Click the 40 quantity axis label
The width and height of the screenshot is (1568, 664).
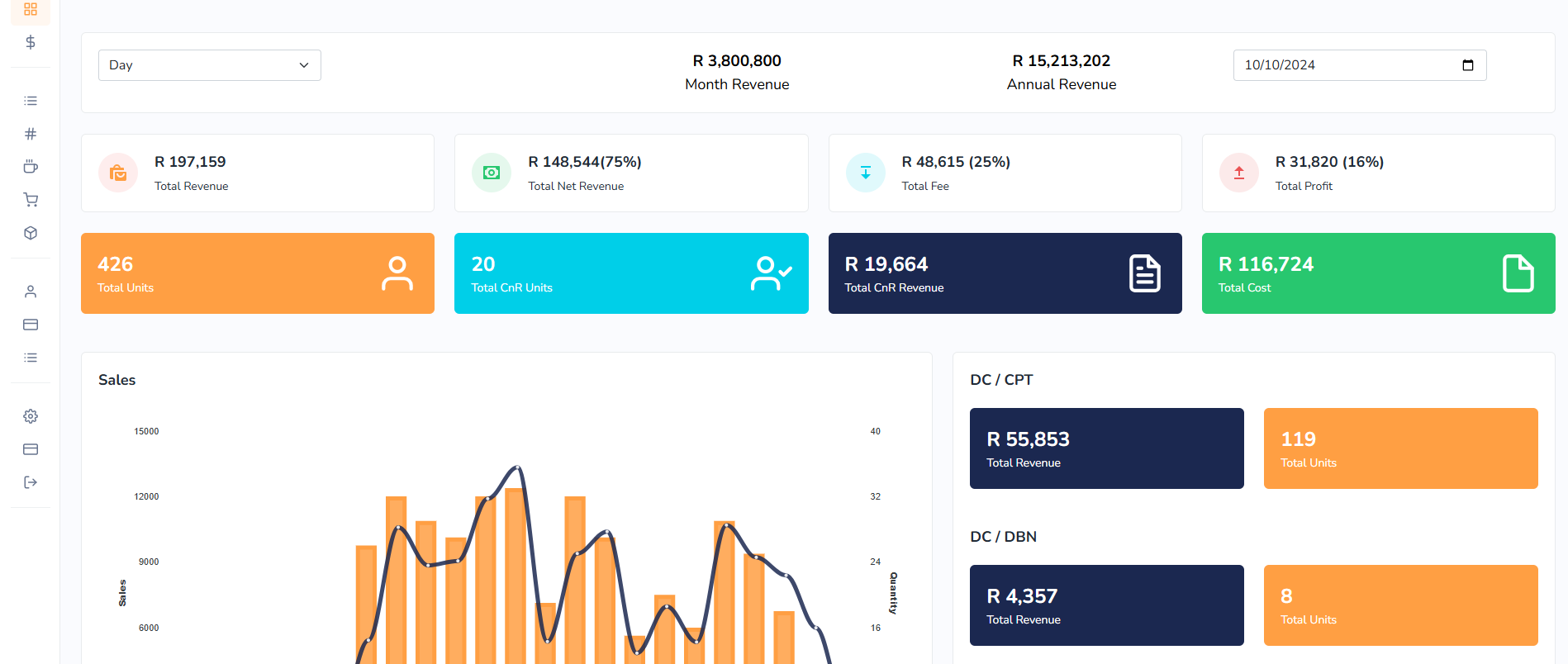click(875, 431)
